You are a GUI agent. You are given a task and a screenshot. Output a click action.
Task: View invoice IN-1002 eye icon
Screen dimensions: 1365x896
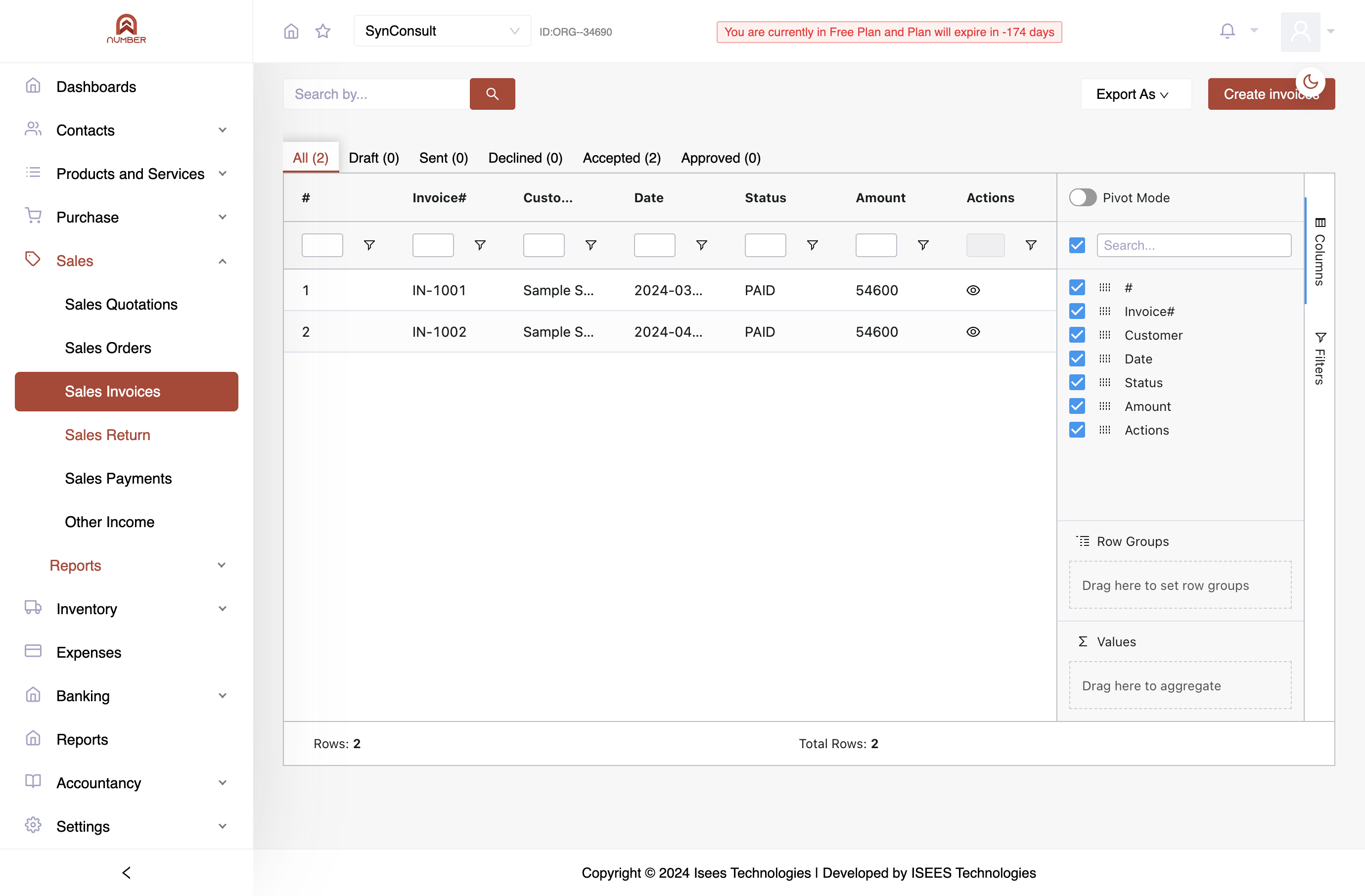click(x=973, y=331)
